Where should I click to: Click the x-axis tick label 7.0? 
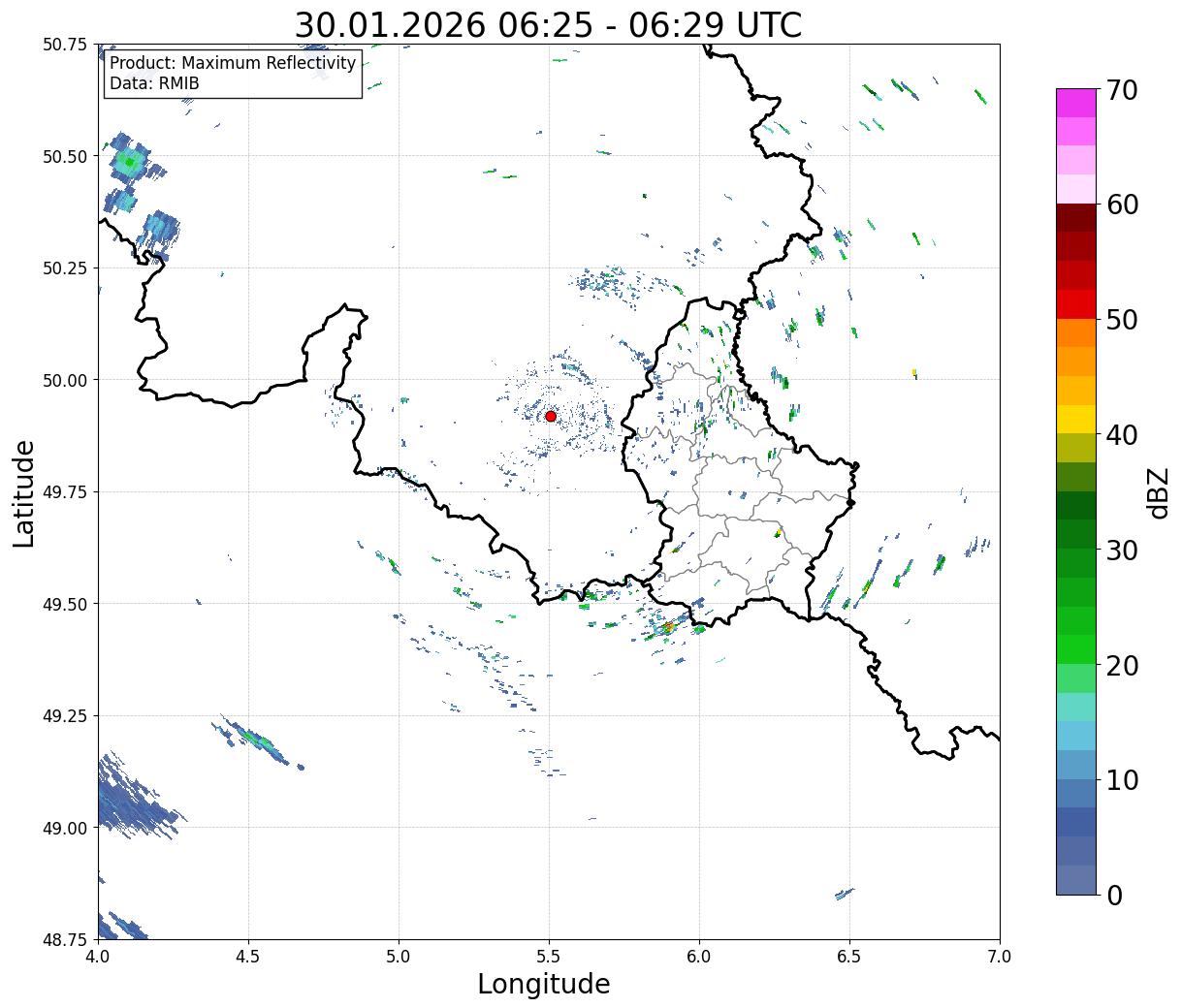point(1000,957)
